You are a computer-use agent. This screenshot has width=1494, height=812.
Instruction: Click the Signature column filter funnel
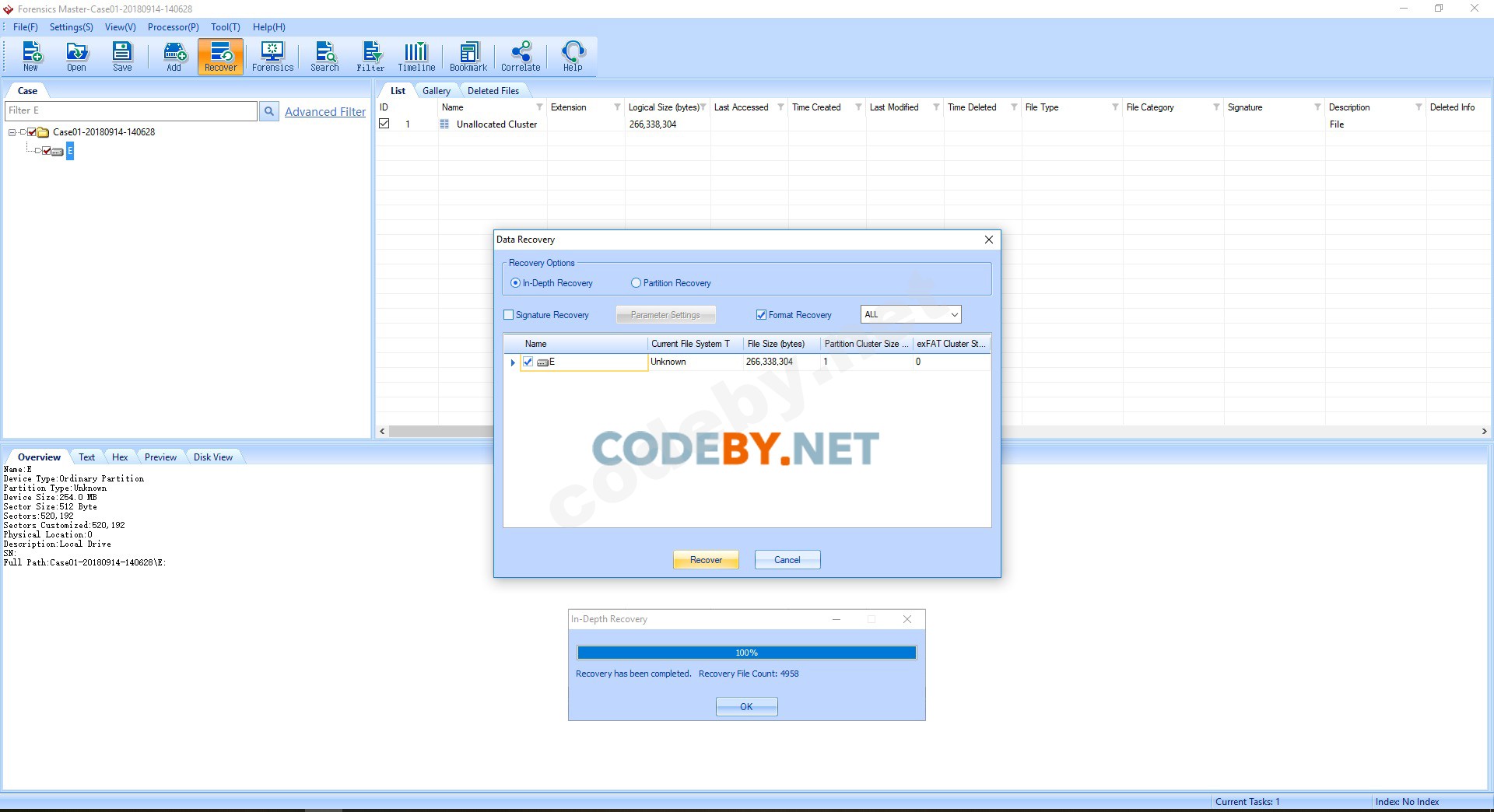tap(1317, 107)
